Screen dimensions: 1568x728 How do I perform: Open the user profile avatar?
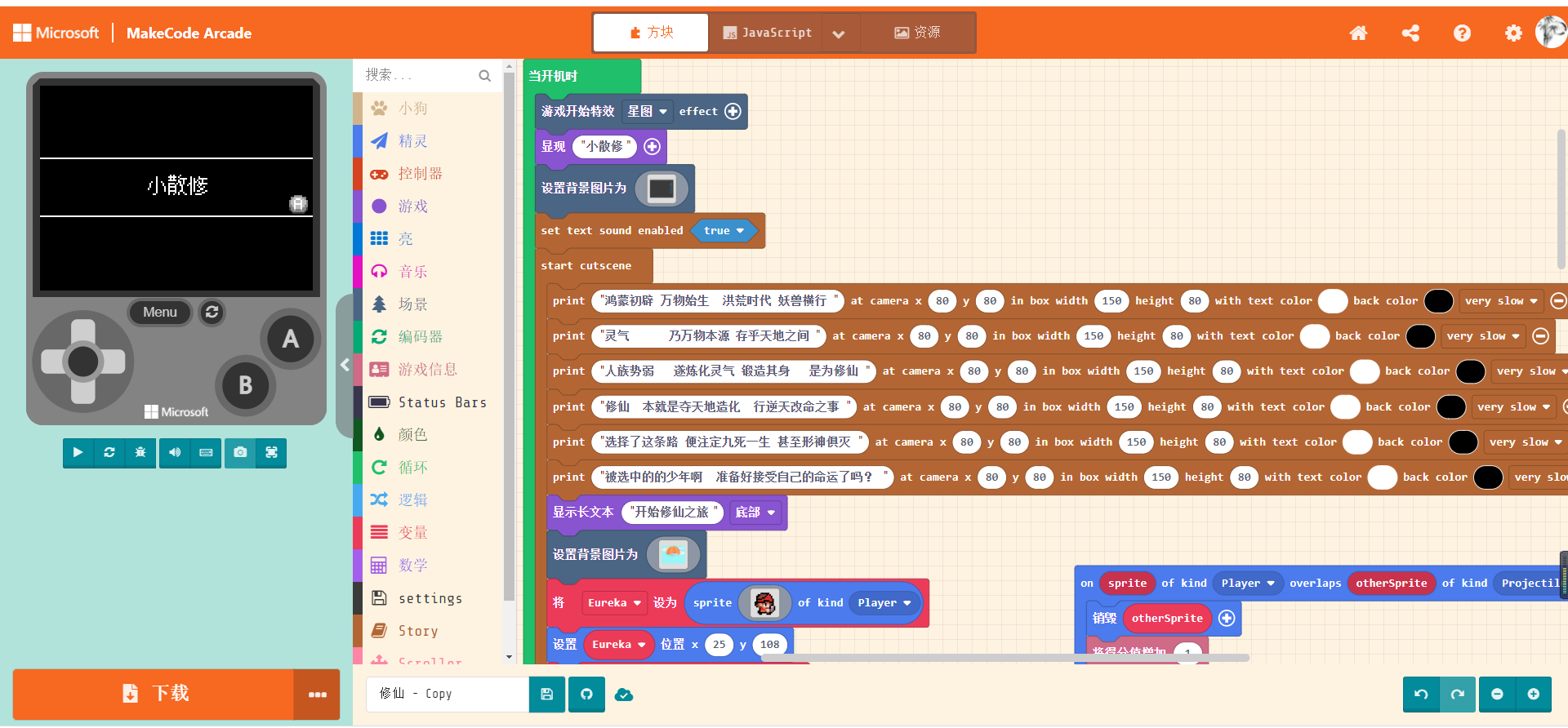tap(1551, 32)
